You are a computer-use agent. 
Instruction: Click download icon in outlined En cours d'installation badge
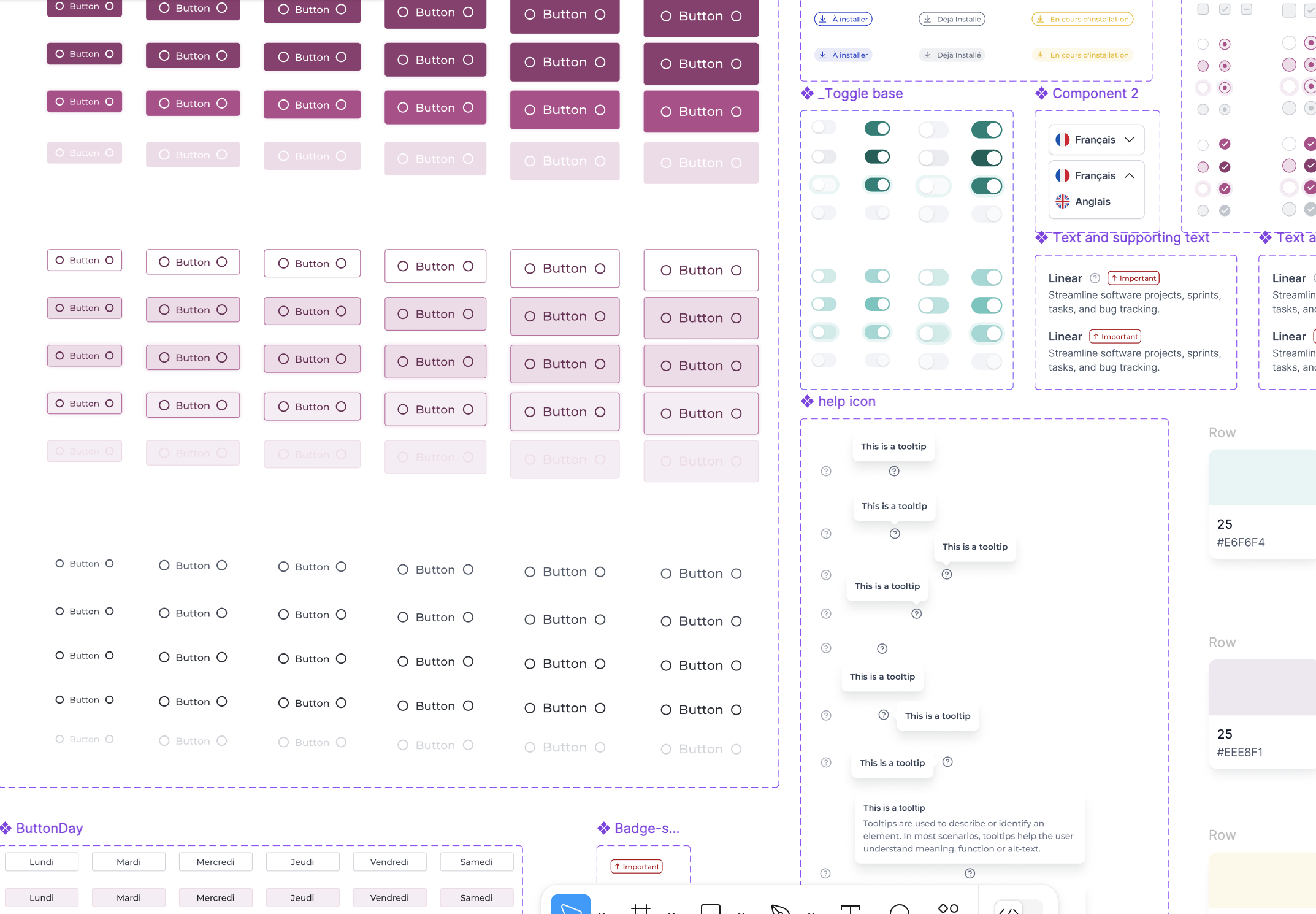pyautogui.click(x=1041, y=19)
